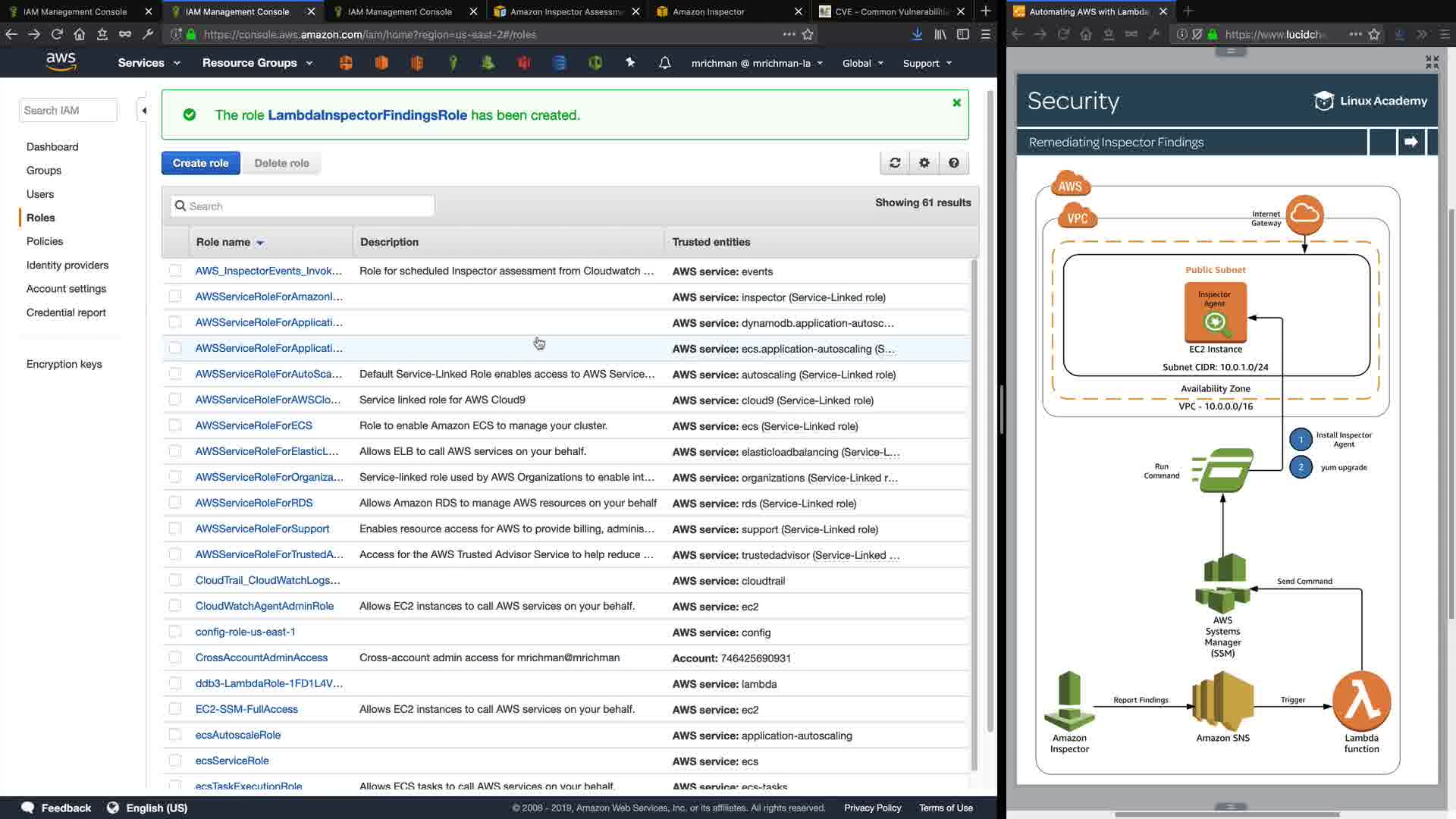Image resolution: width=1456 pixels, height=819 pixels.
Task: Tick the EC2-SSM-FullAccess role checkbox
Action: pos(175,709)
